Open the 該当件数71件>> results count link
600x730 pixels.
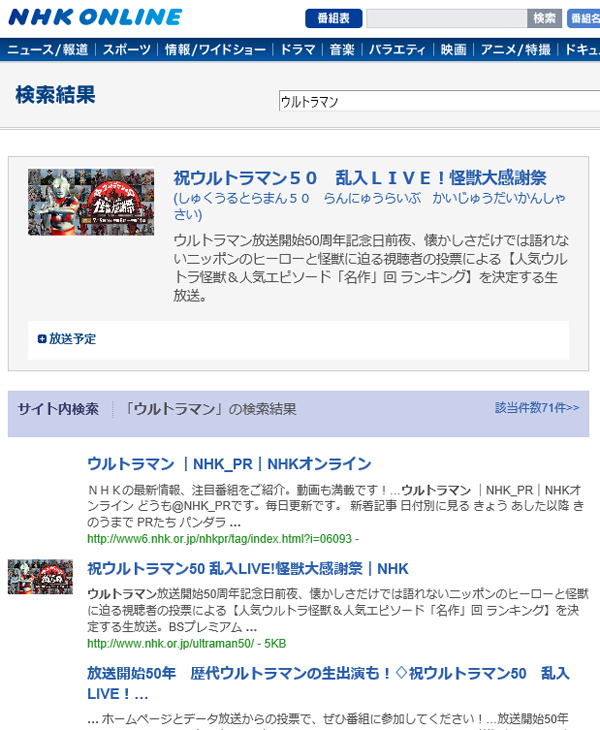point(537,408)
